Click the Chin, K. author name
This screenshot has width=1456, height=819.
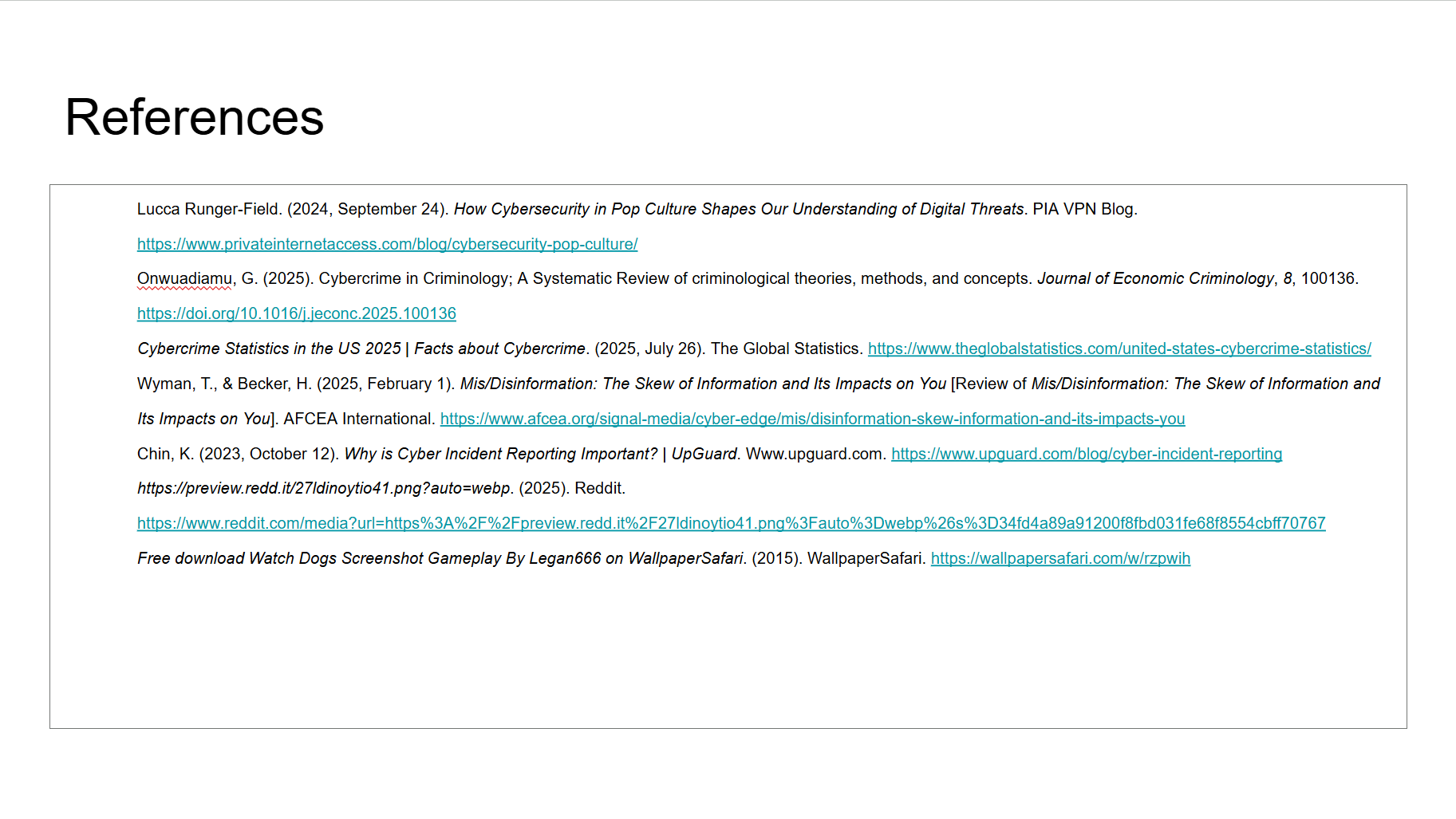165,454
